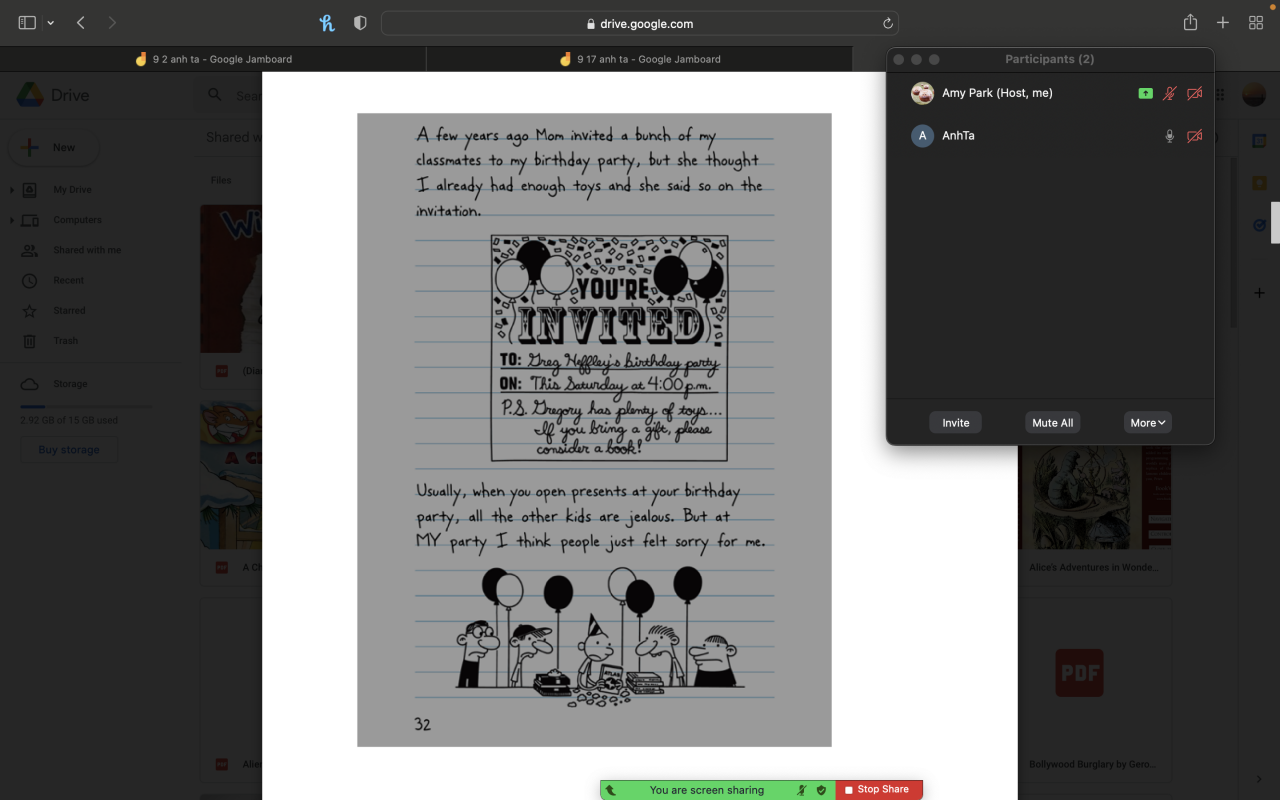The height and width of the screenshot is (800, 1280).
Task: Click the New button in Drive
Action: 54,147
